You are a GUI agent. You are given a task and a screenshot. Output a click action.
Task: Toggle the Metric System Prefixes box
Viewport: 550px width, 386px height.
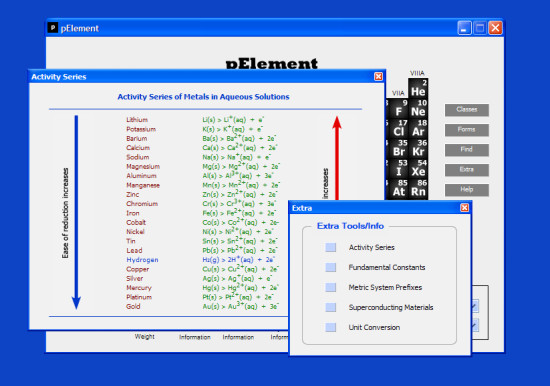point(330,287)
